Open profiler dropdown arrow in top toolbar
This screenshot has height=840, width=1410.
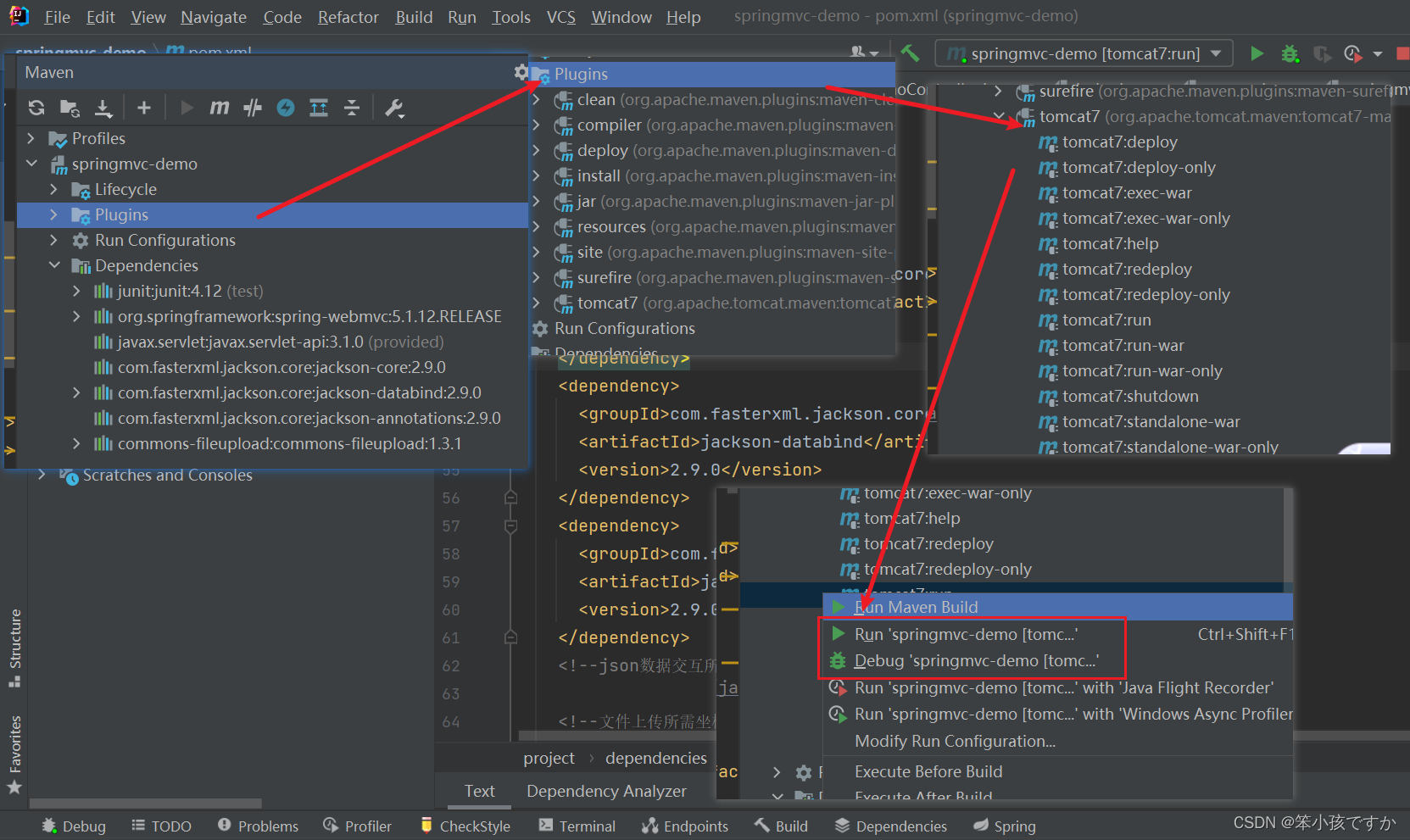pyautogui.click(x=1378, y=54)
